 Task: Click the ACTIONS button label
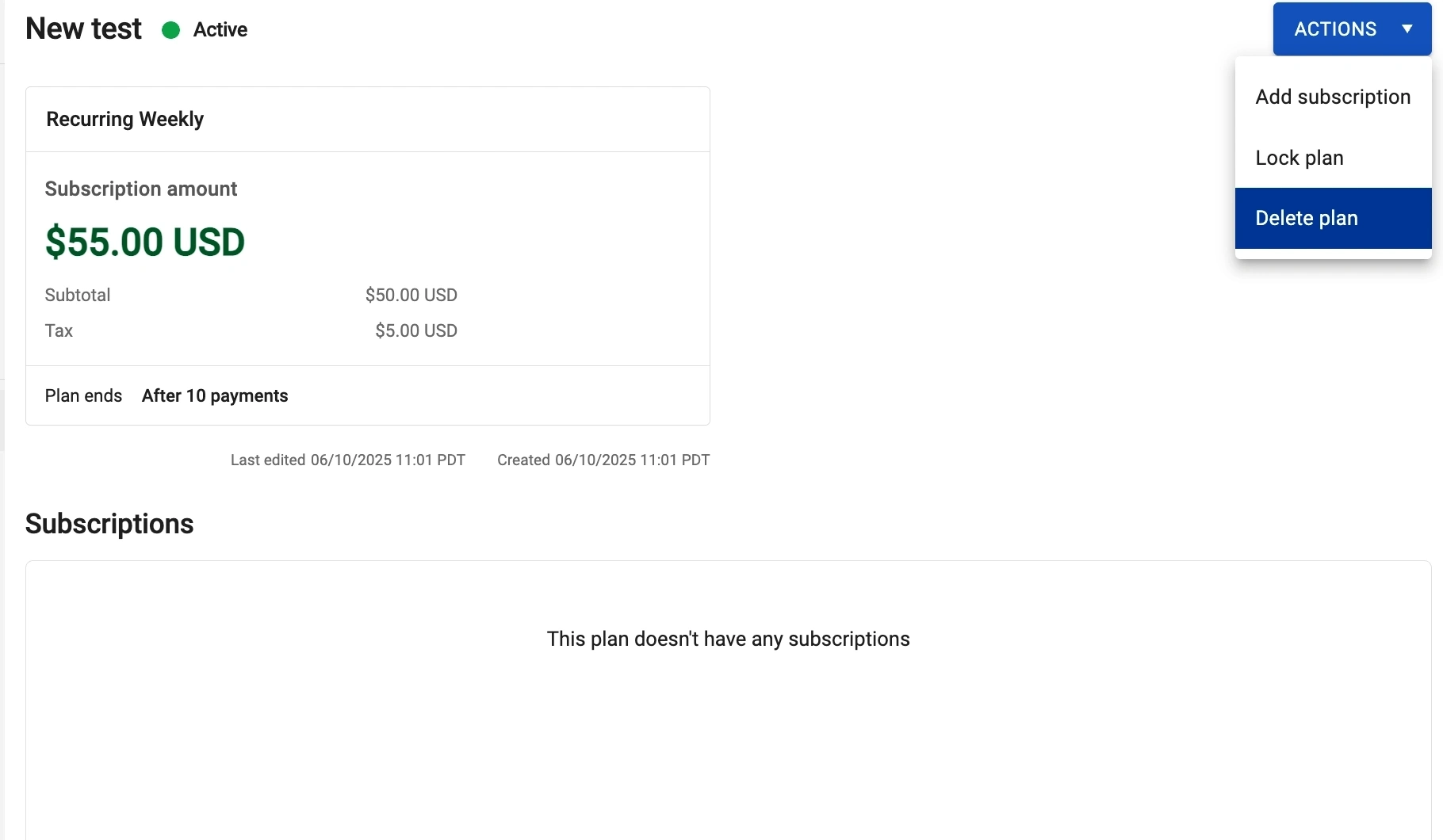(1335, 29)
